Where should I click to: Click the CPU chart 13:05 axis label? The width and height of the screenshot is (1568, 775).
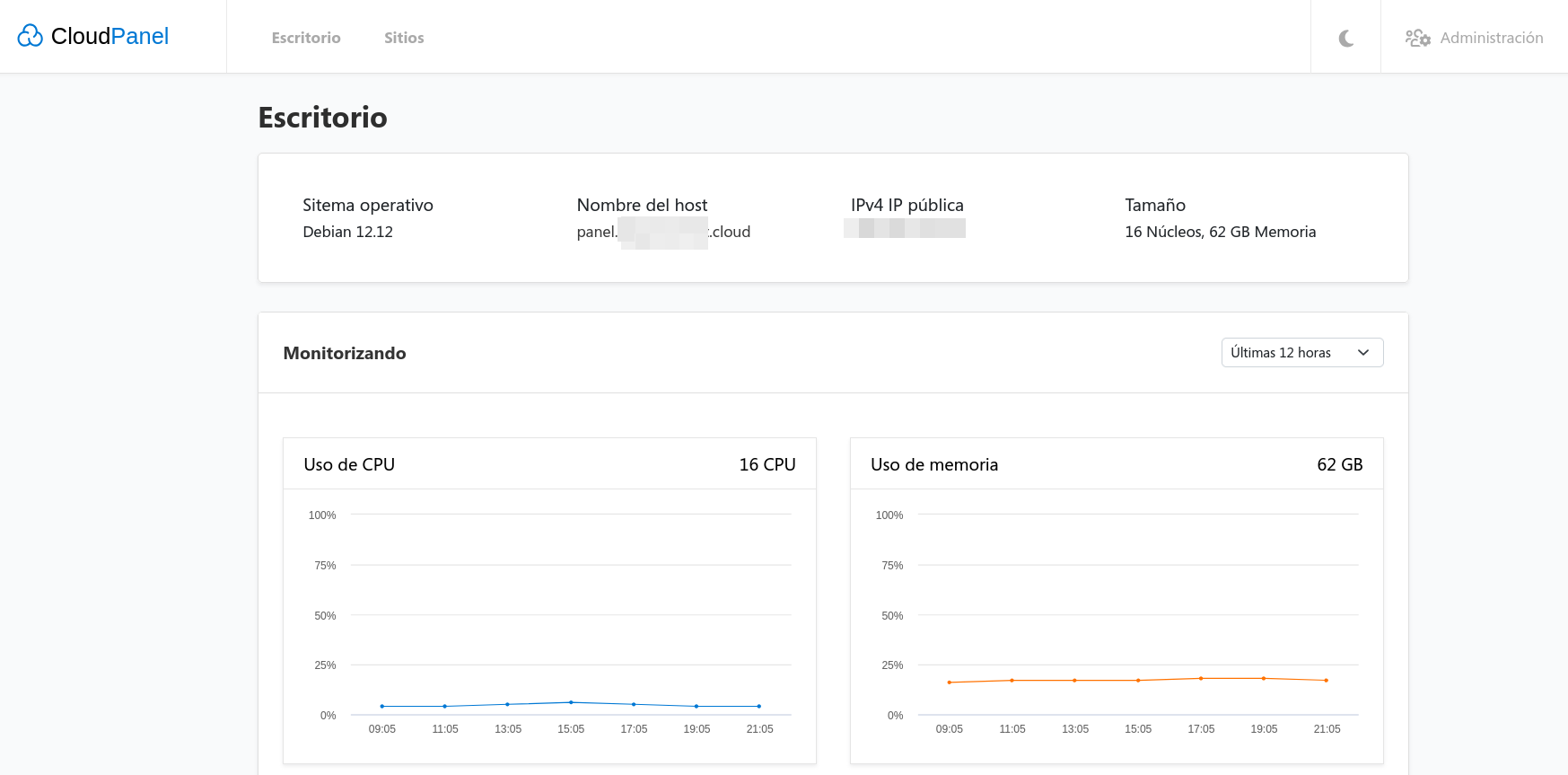tap(508, 729)
